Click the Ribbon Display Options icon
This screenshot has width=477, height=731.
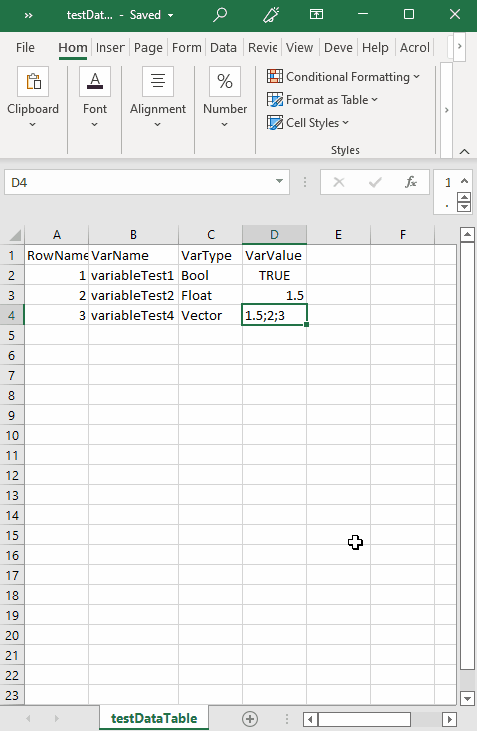click(316, 14)
